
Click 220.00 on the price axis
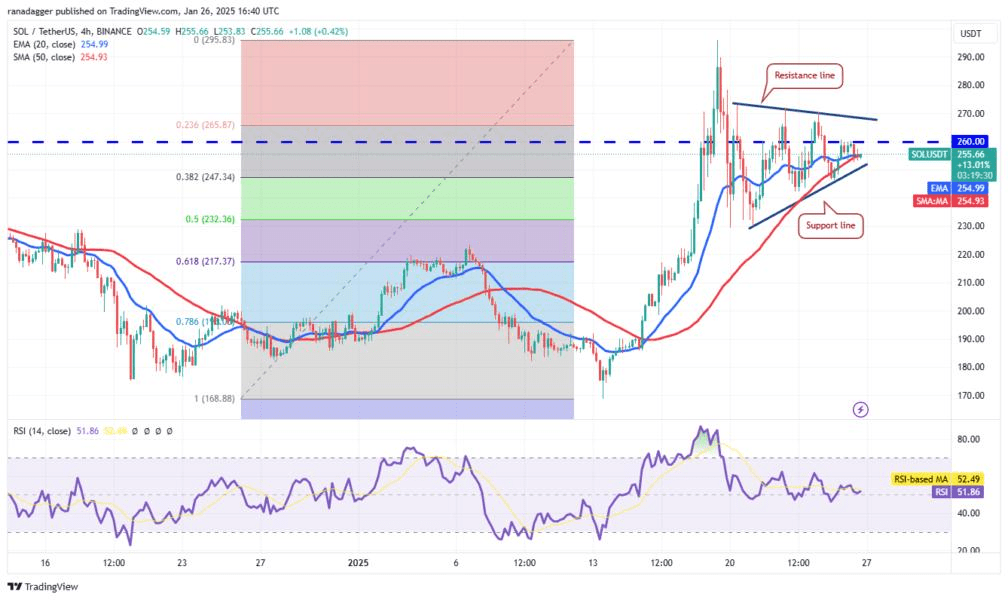(x=970, y=255)
